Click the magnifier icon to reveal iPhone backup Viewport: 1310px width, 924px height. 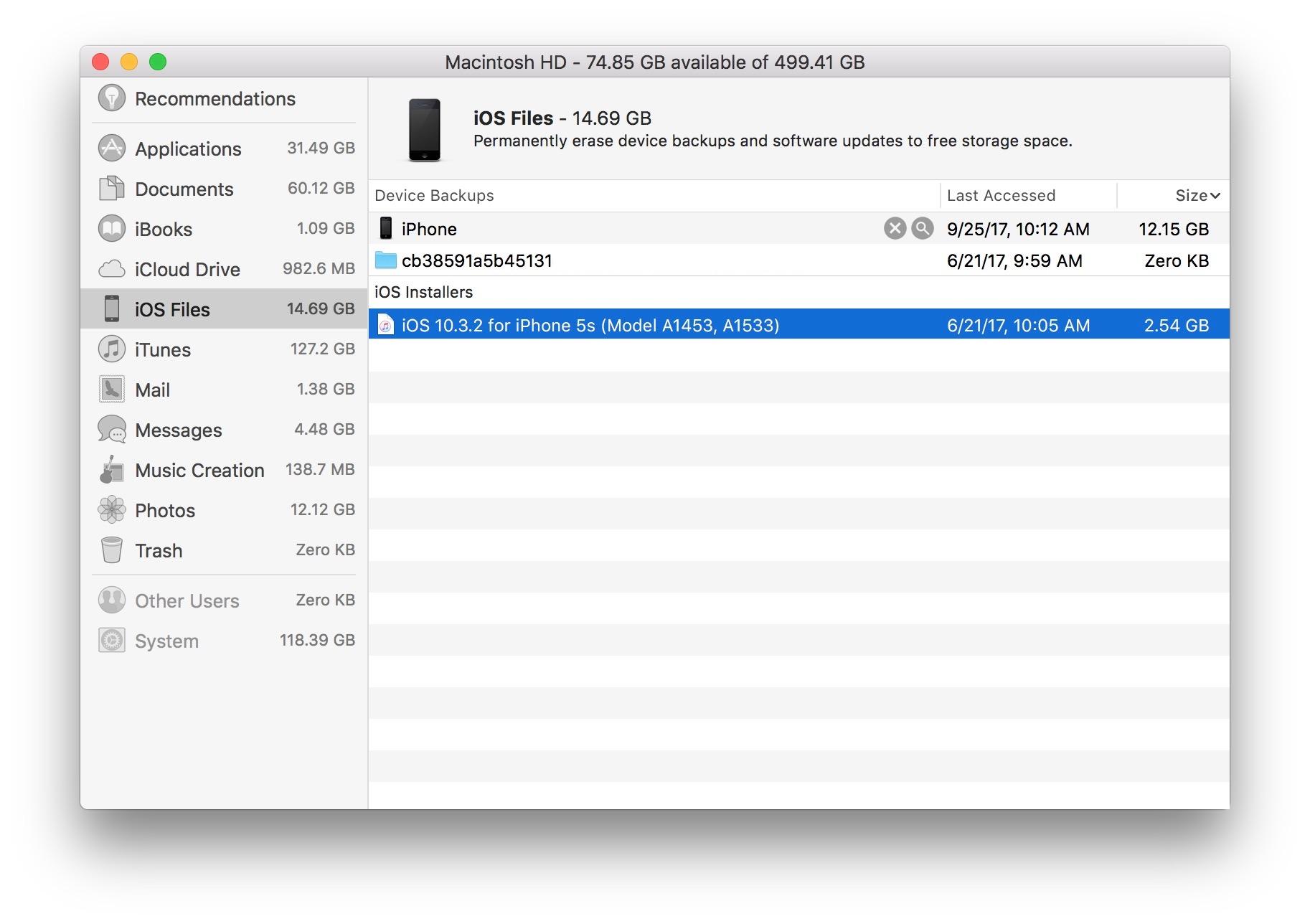[922, 229]
